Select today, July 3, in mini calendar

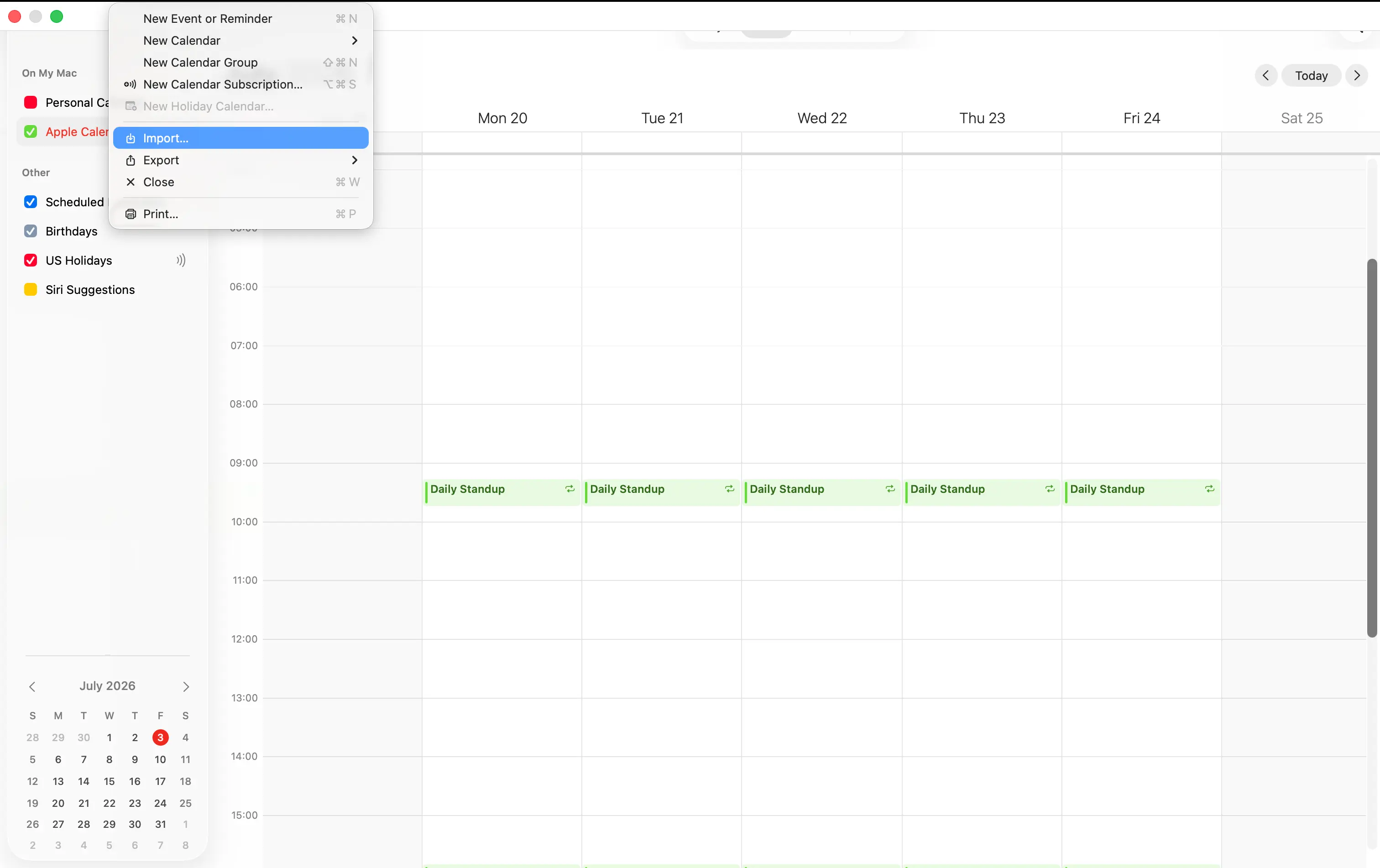click(x=161, y=737)
